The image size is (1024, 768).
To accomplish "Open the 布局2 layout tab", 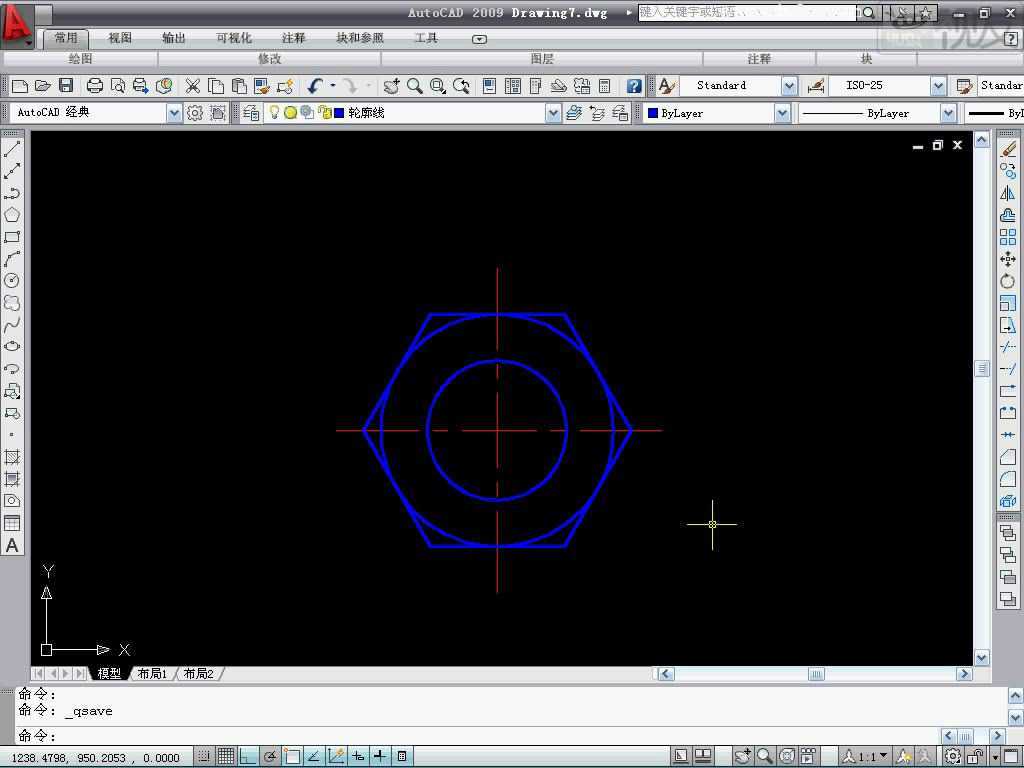I will [x=199, y=673].
